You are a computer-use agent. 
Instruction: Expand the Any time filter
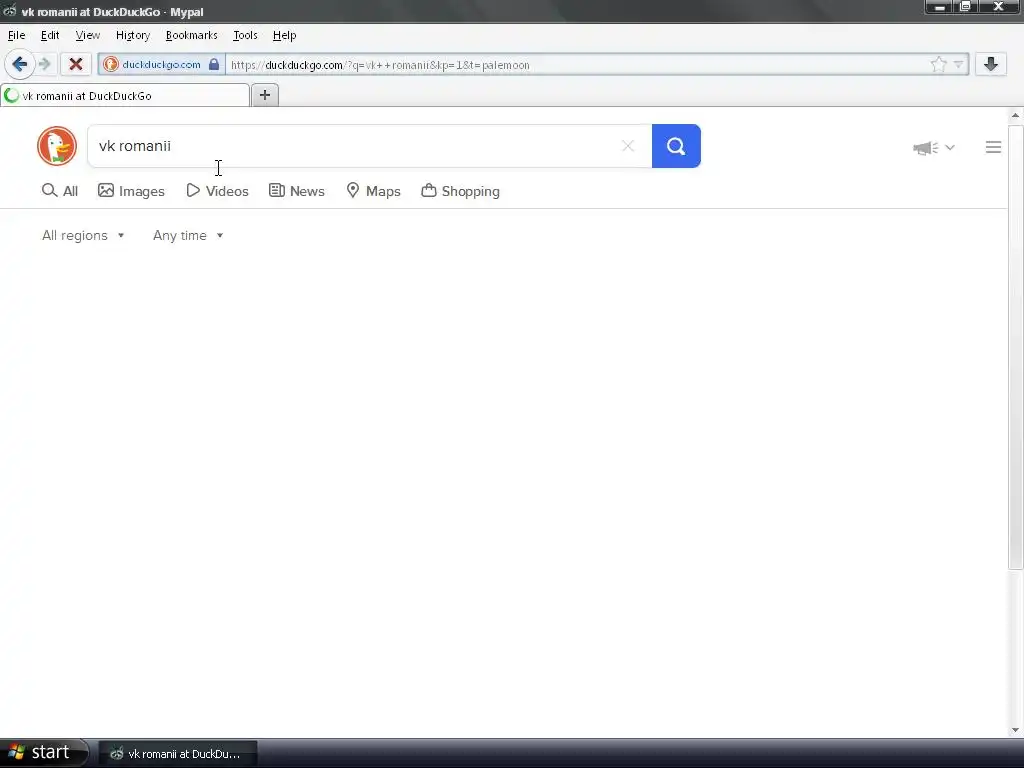[188, 235]
